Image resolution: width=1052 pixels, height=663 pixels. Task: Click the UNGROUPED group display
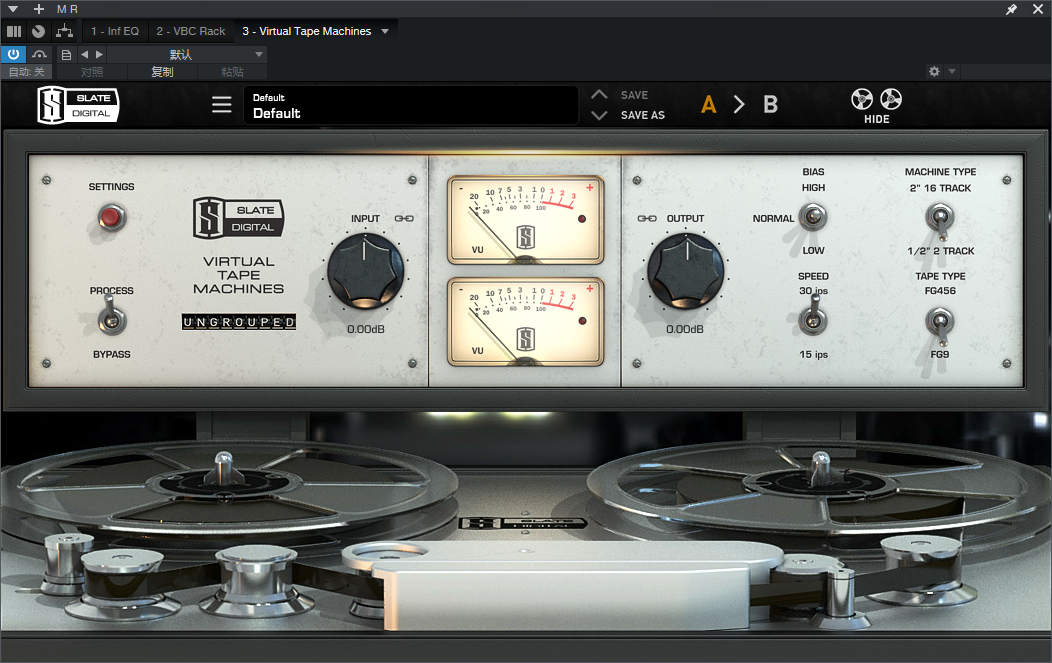tap(239, 322)
